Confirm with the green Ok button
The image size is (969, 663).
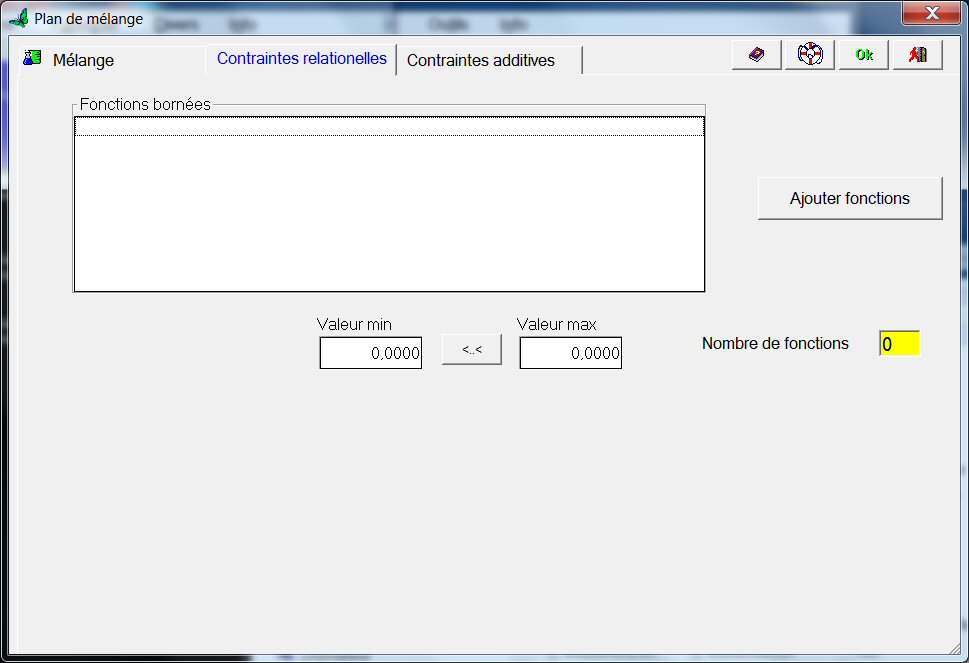tap(863, 55)
